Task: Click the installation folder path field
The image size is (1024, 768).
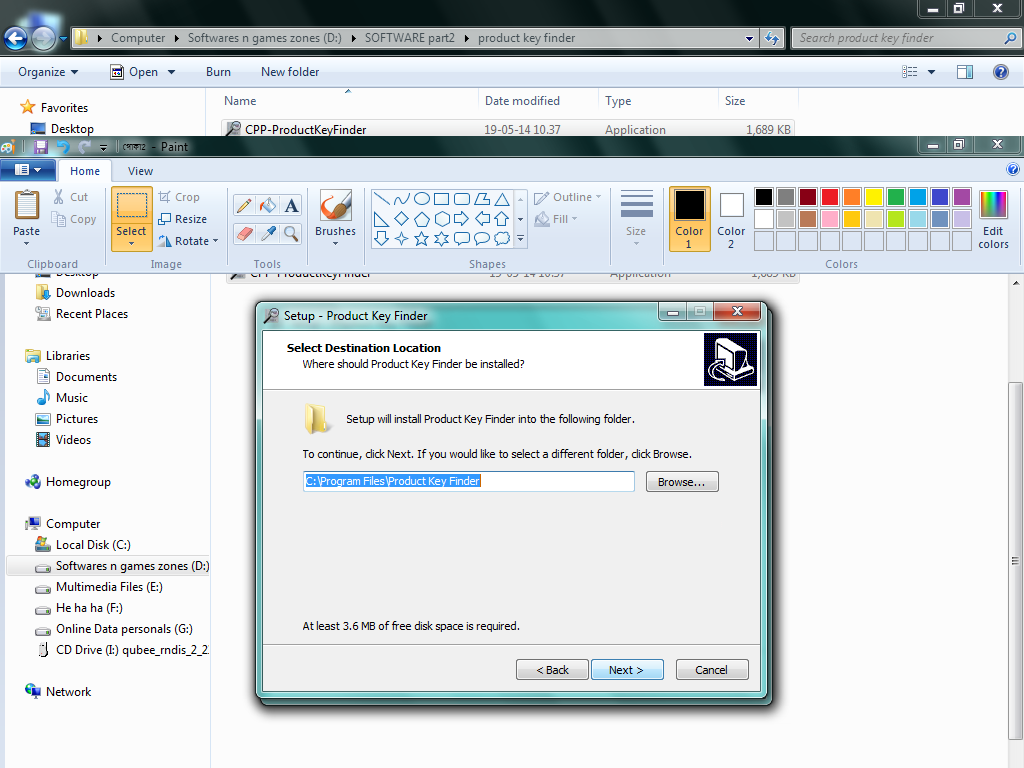Action: [468, 481]
